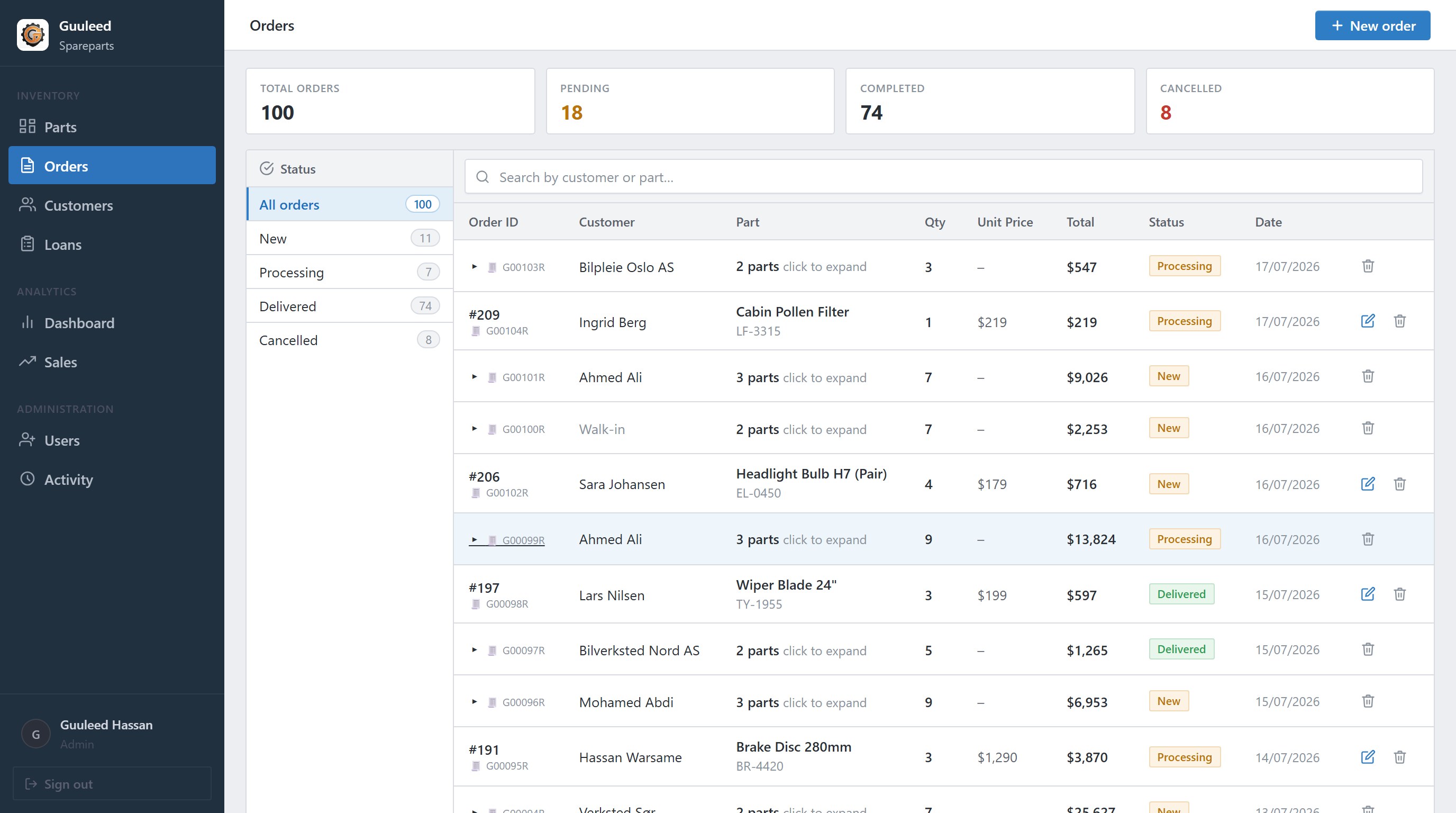Open the analytics Dashboard

click(112, 323)
